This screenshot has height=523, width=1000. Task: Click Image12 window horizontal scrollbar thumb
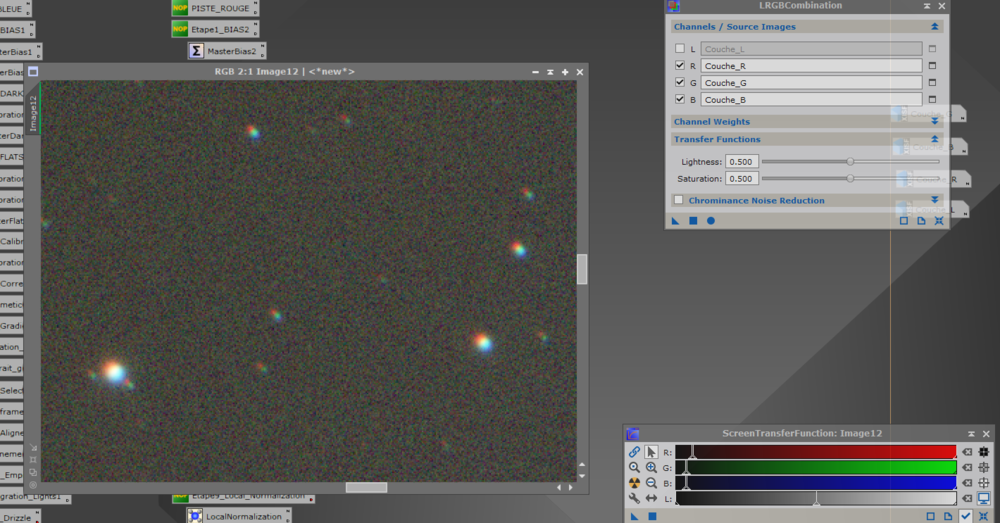[366, 487]
